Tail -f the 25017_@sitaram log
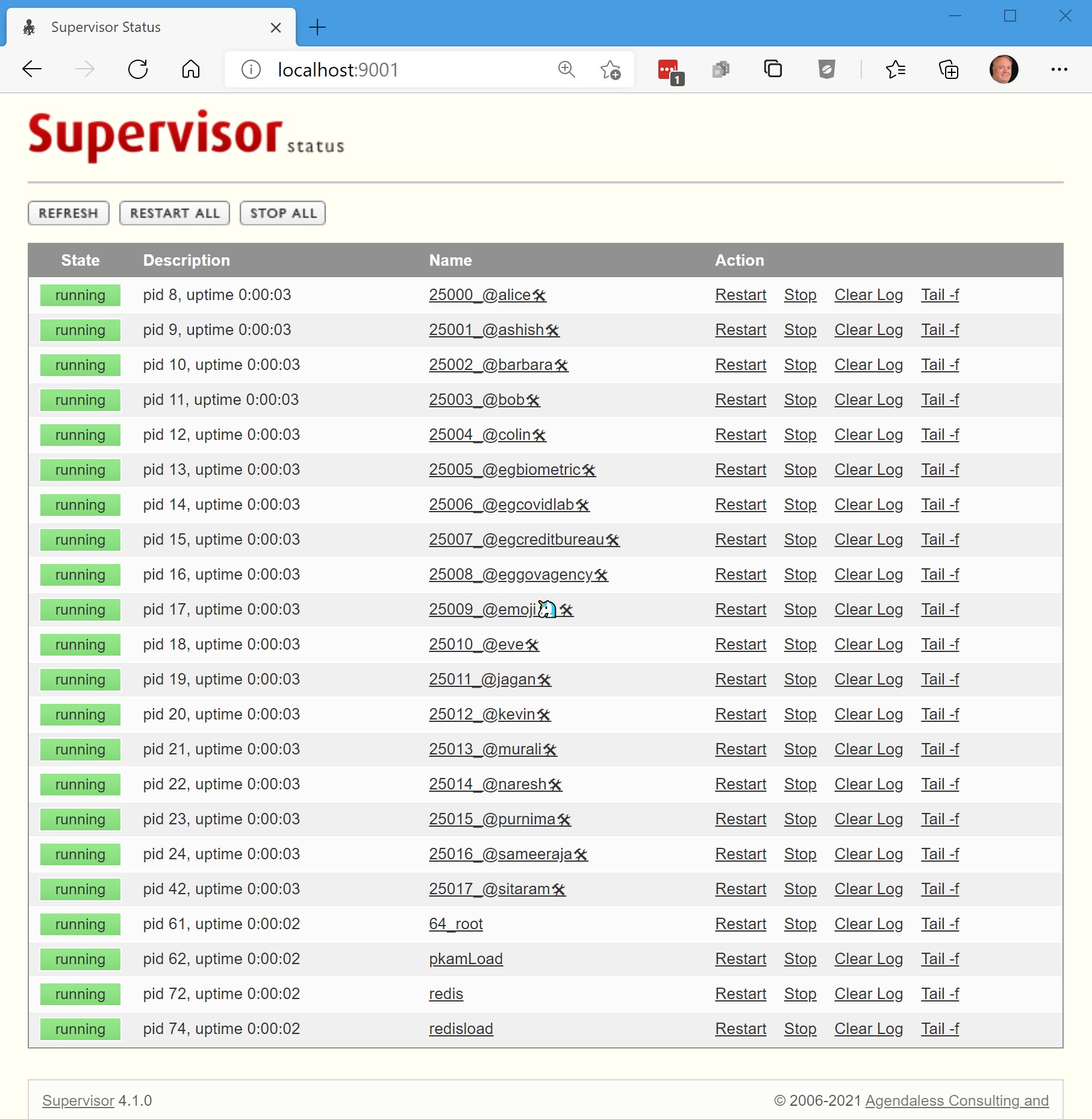Screen dimensions: 1092x1119 coord(940,889)
